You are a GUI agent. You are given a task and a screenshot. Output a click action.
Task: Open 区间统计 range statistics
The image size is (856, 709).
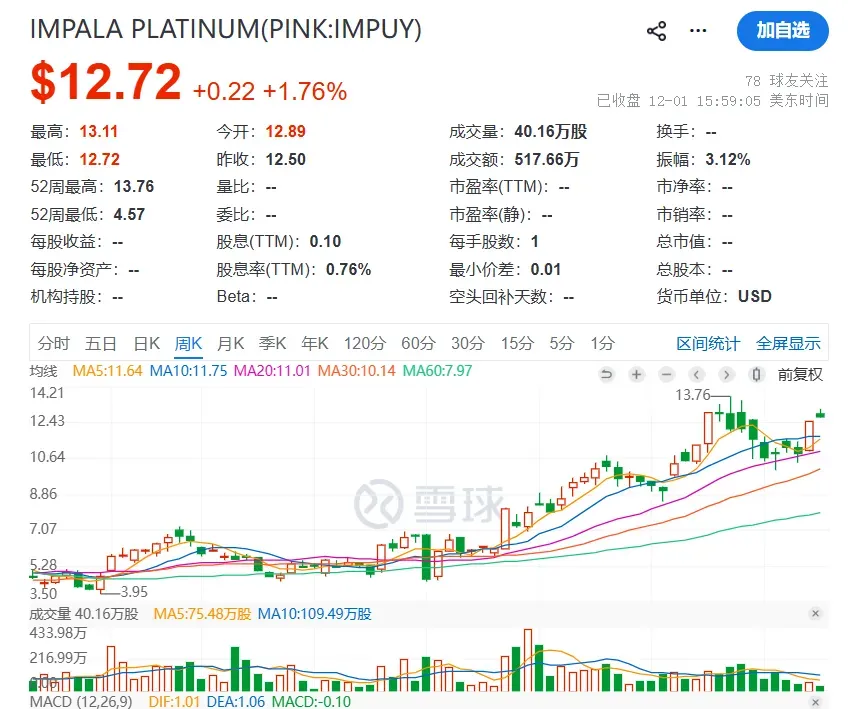click(708, 344)
